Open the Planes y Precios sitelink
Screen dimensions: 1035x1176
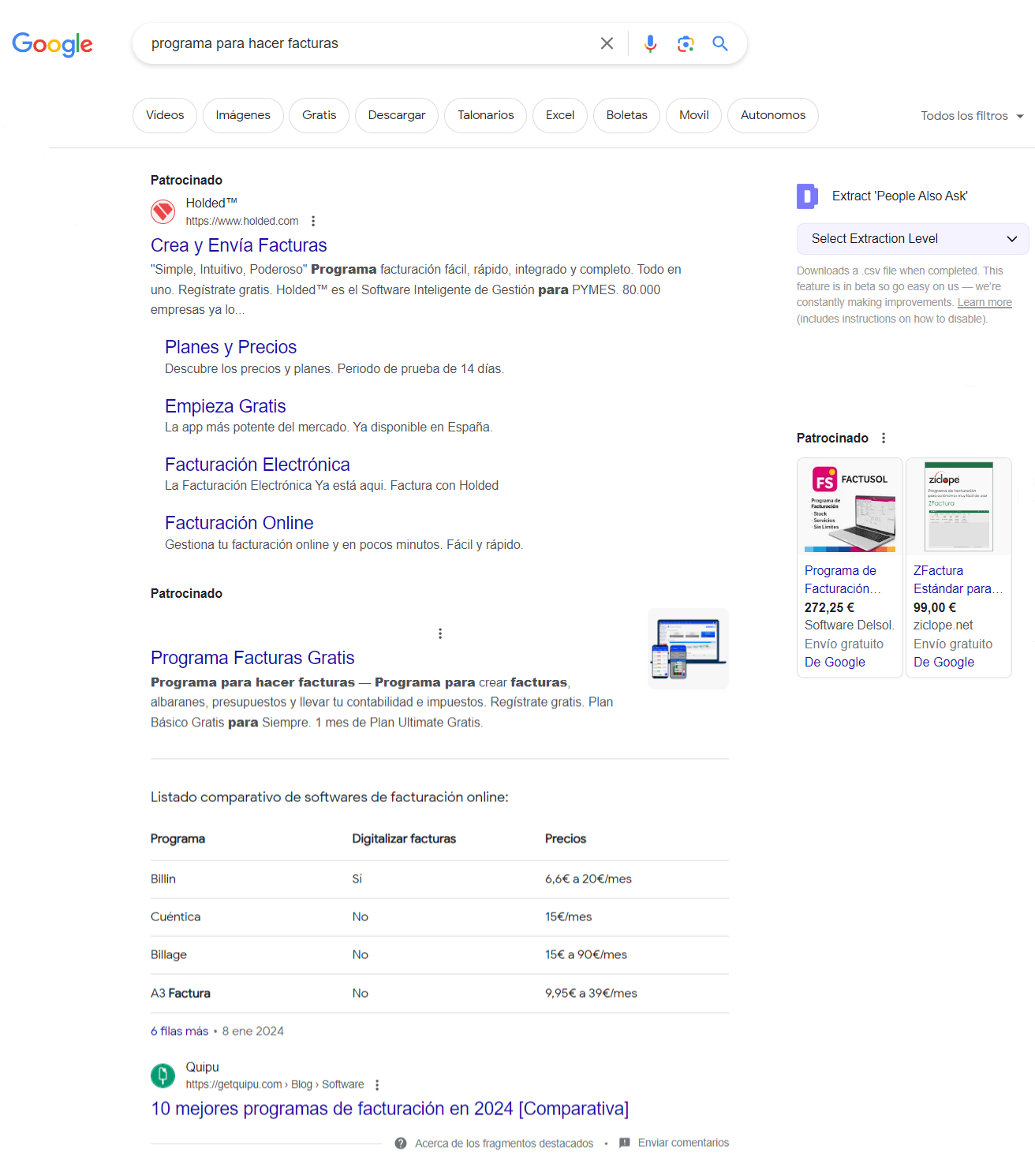[230, 347]
